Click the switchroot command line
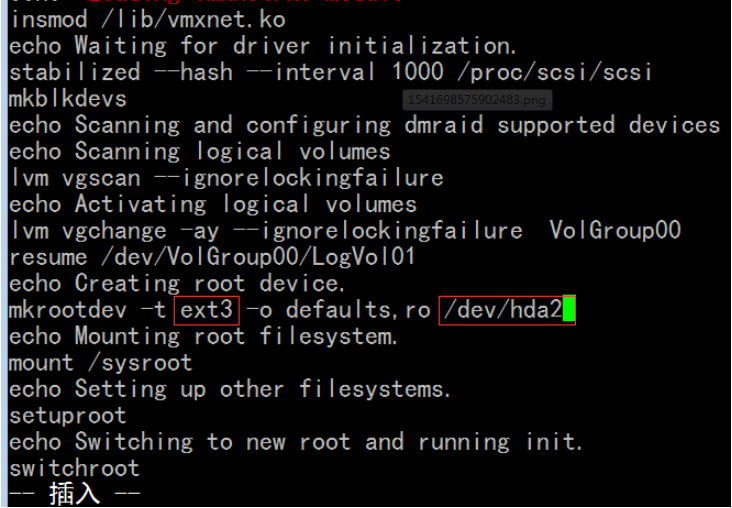 coord(74,468)
